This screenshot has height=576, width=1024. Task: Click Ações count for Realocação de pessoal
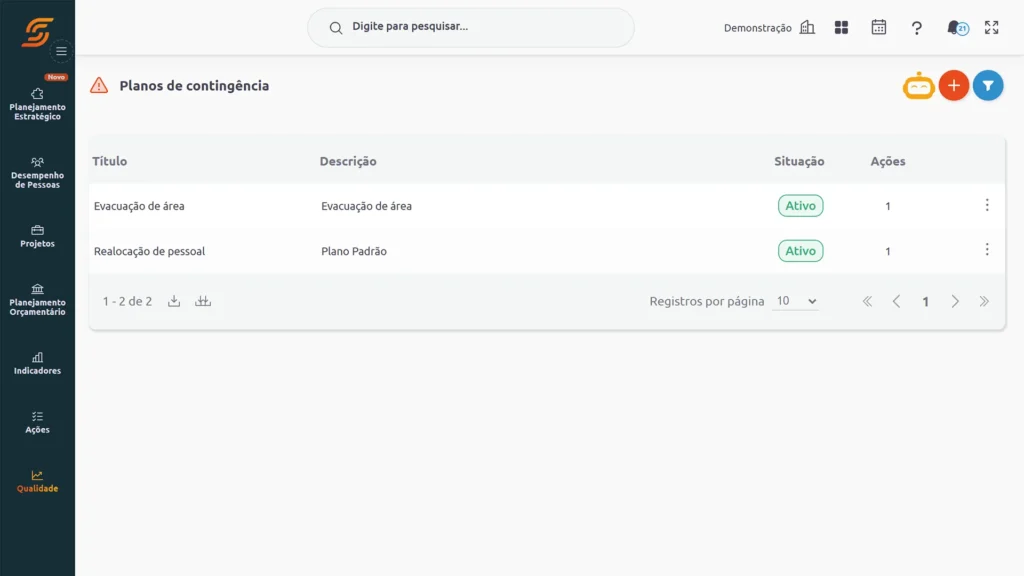(888, 251)
